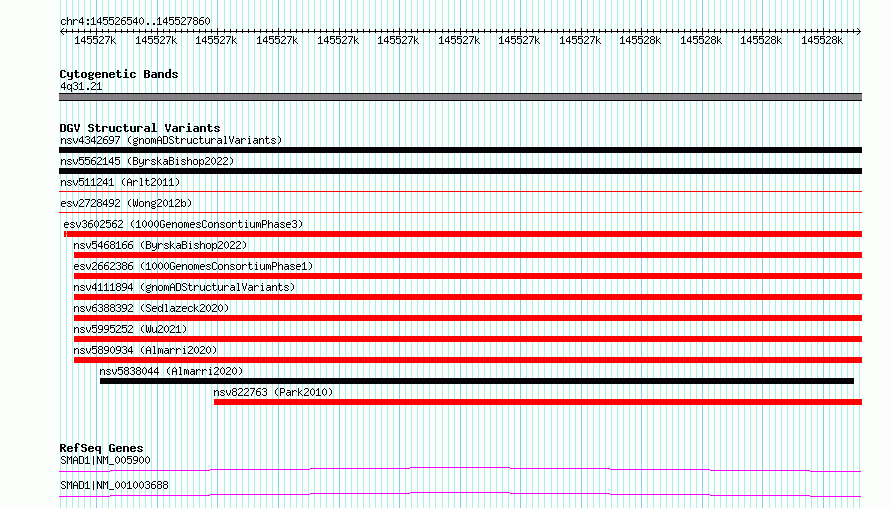The image size is (890, 508).
Task: Click the SMAD1|NM_001003688 gene label
Action: click(114, 485)
